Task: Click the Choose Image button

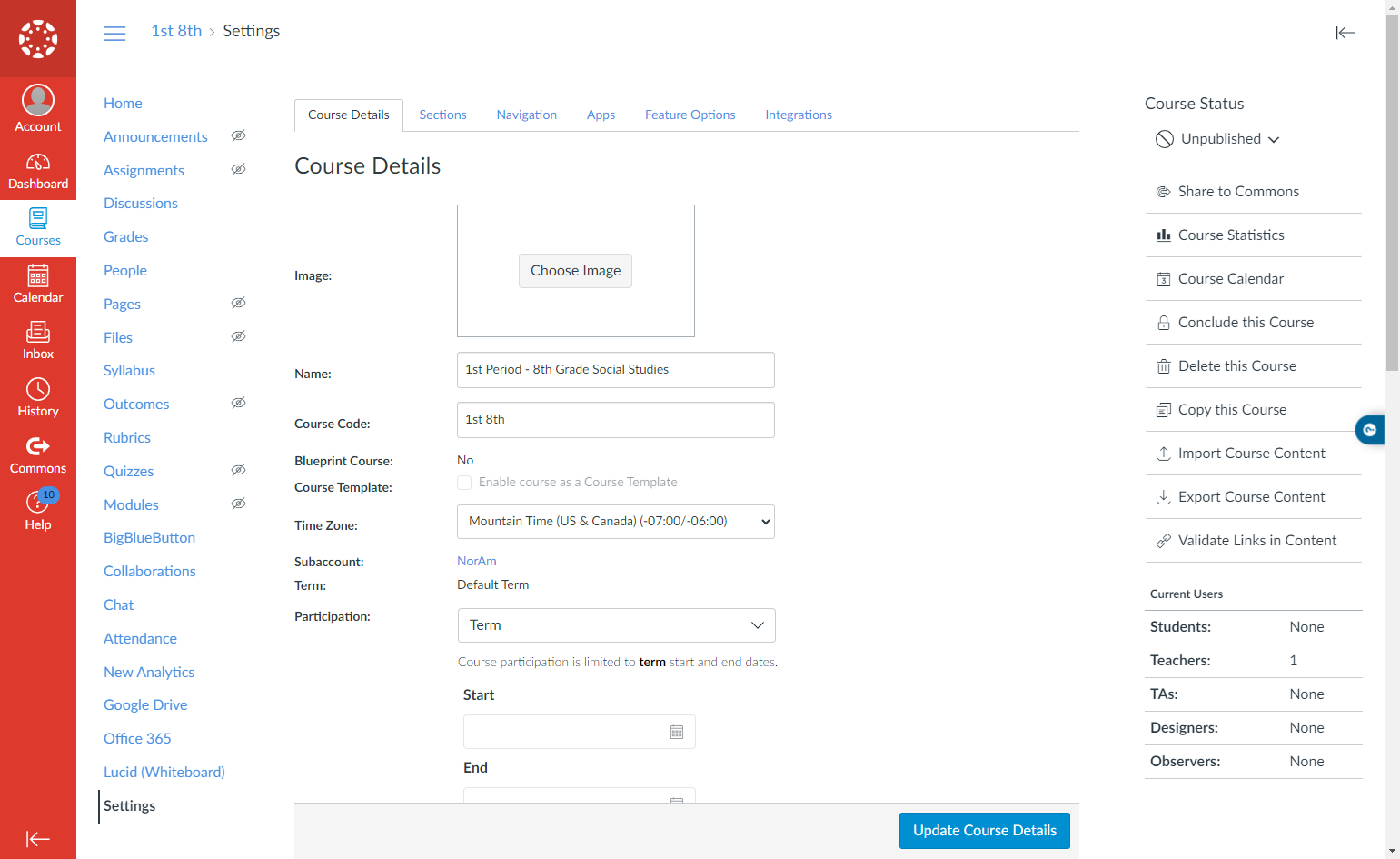Action: [576, 271]
